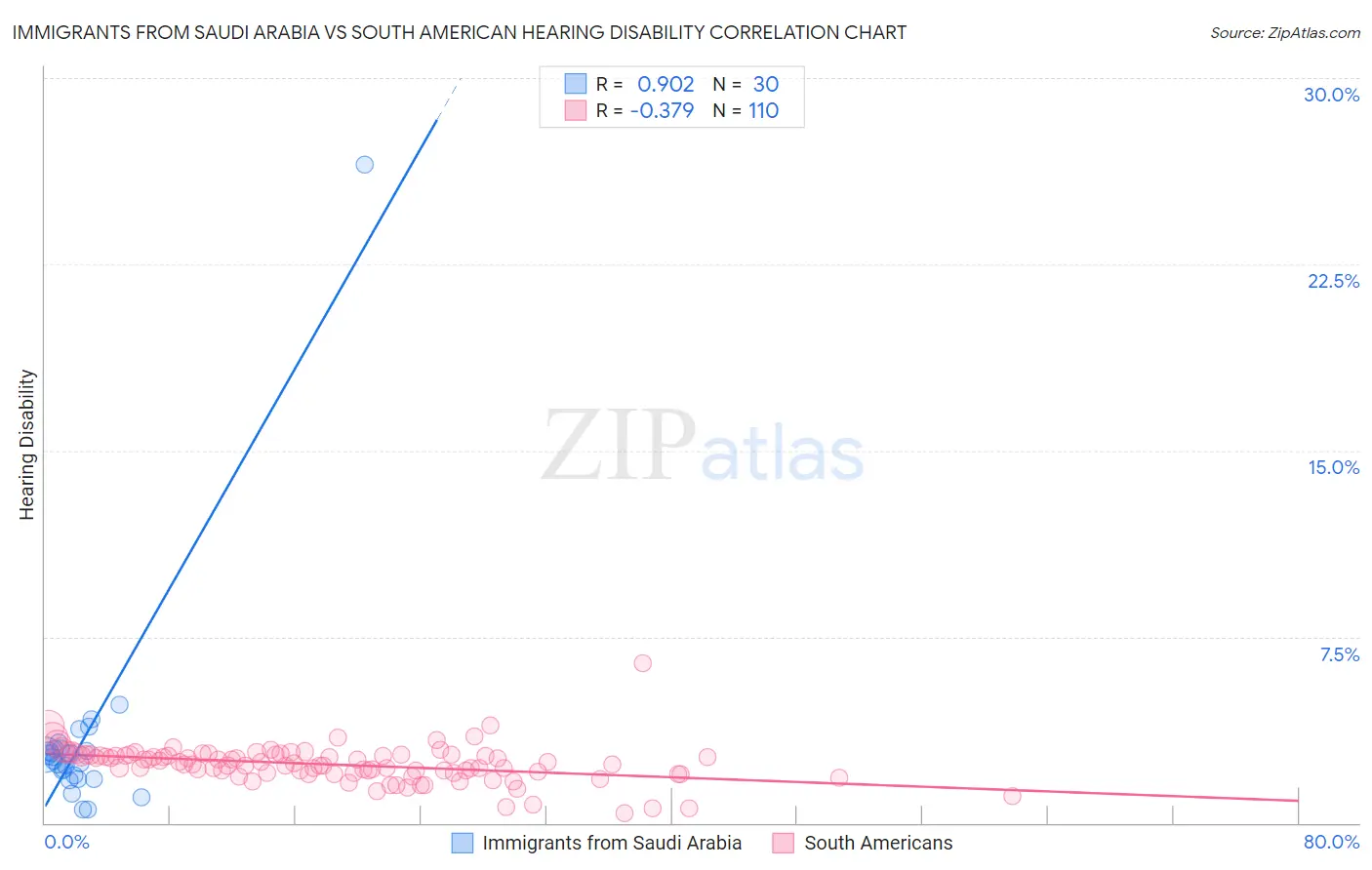This screenshot has width=1372, height=870.
Task: Click the 0.0% x-axis label
Action: pos(66,842)
